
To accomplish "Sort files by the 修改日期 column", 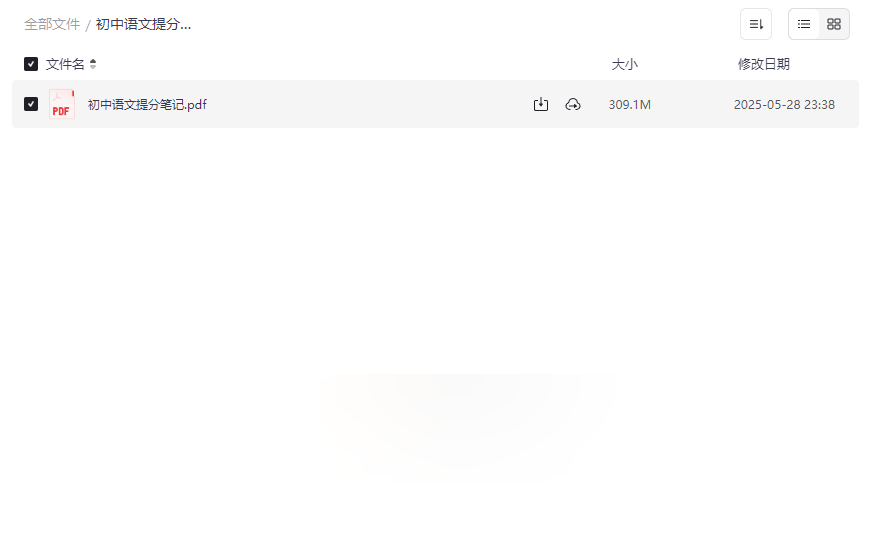I will 764,64.
